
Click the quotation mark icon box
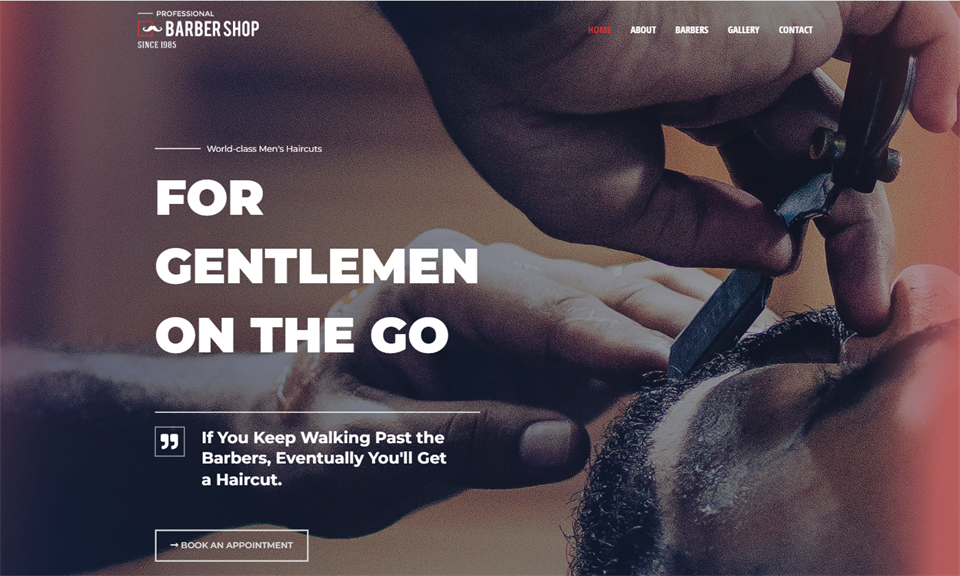click(170, 441)
